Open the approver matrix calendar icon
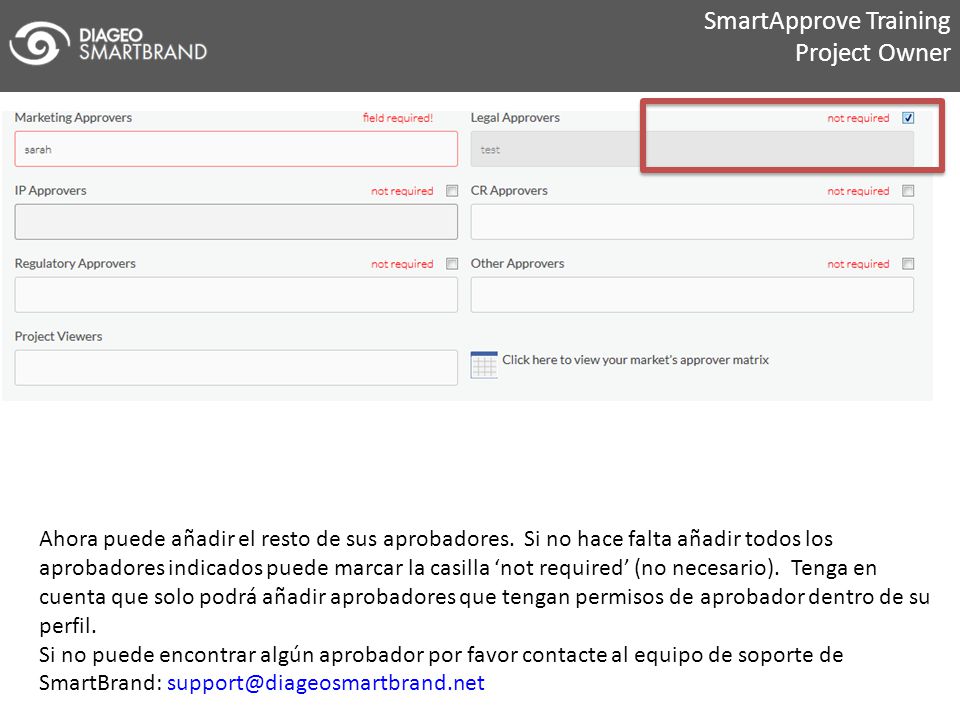 (x=484, y=365)
